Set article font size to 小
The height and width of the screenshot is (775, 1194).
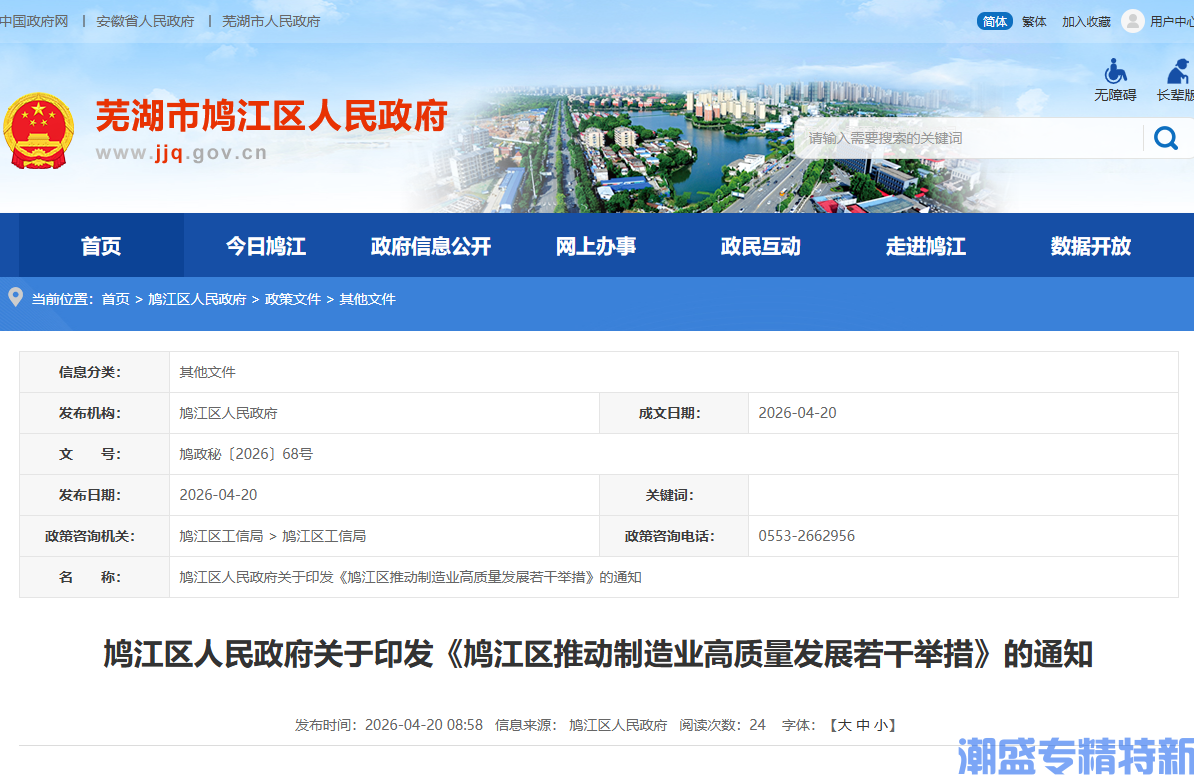pos(880,725)
